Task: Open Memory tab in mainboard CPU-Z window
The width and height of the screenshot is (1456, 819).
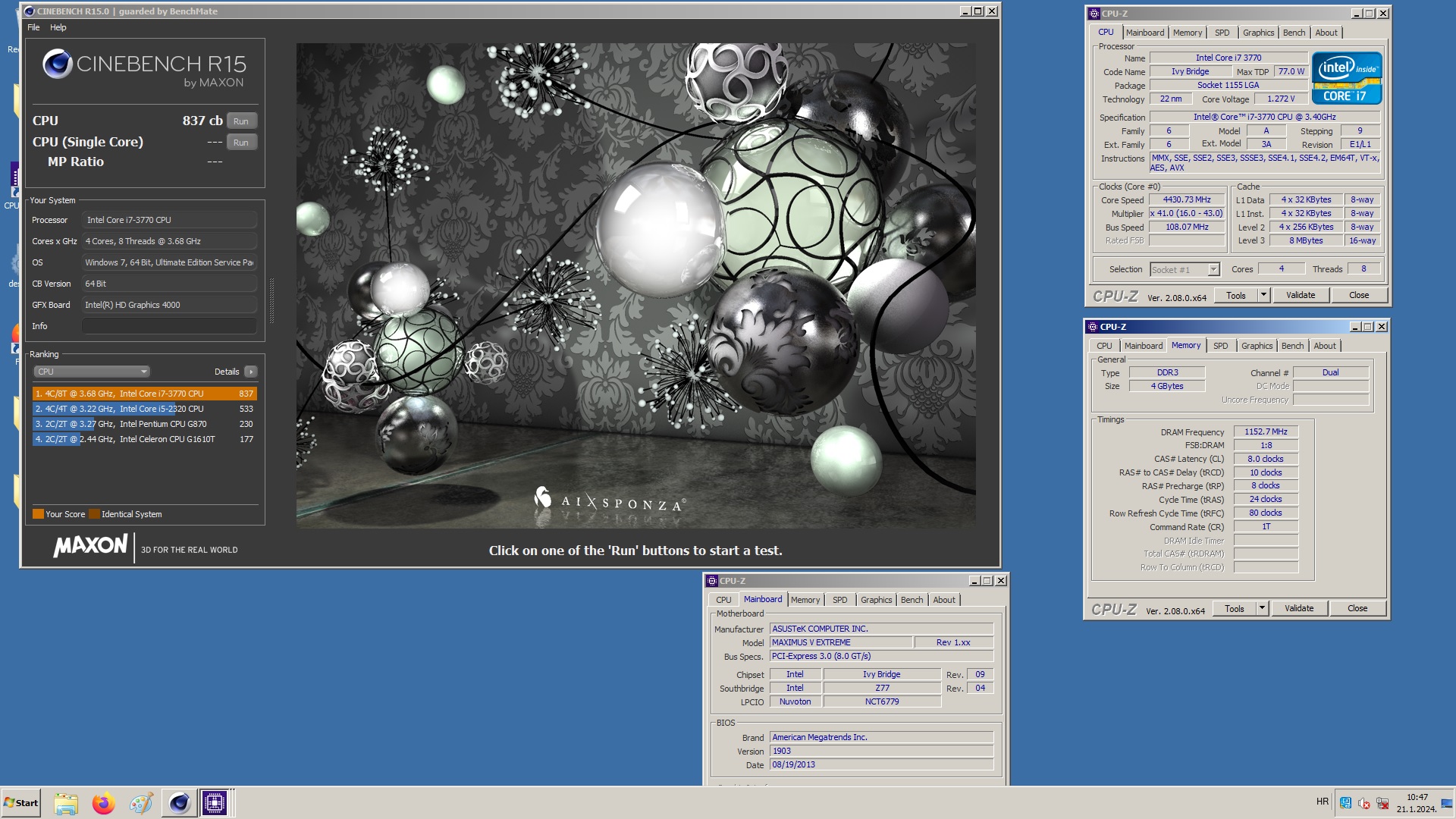Action: click(805, 600)
